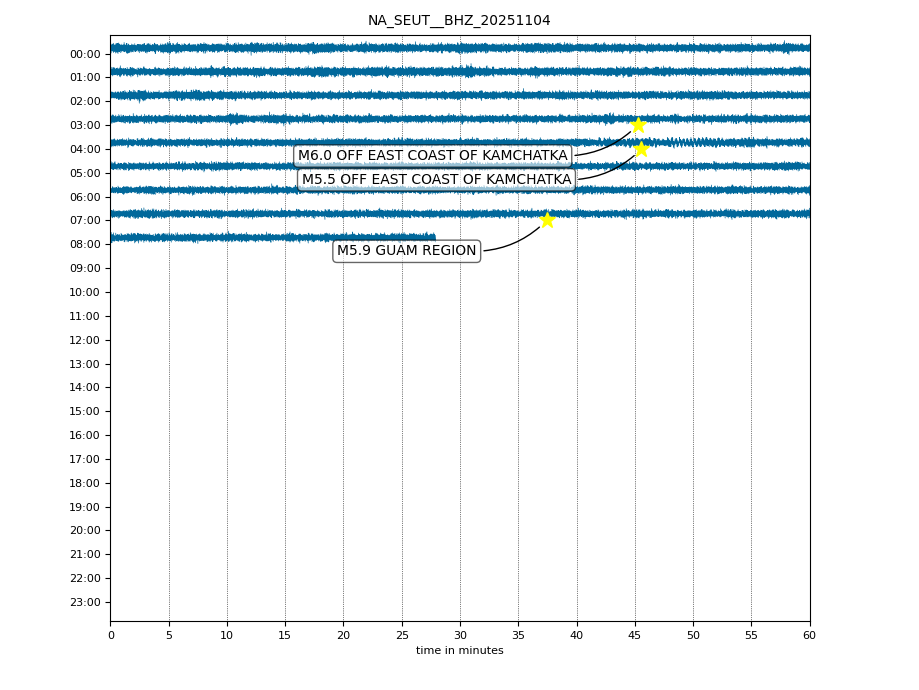The height and width of the screenshot is (690, 919).
Task: Select the 08:00 hour tick label
Action: tap(85, 245)
